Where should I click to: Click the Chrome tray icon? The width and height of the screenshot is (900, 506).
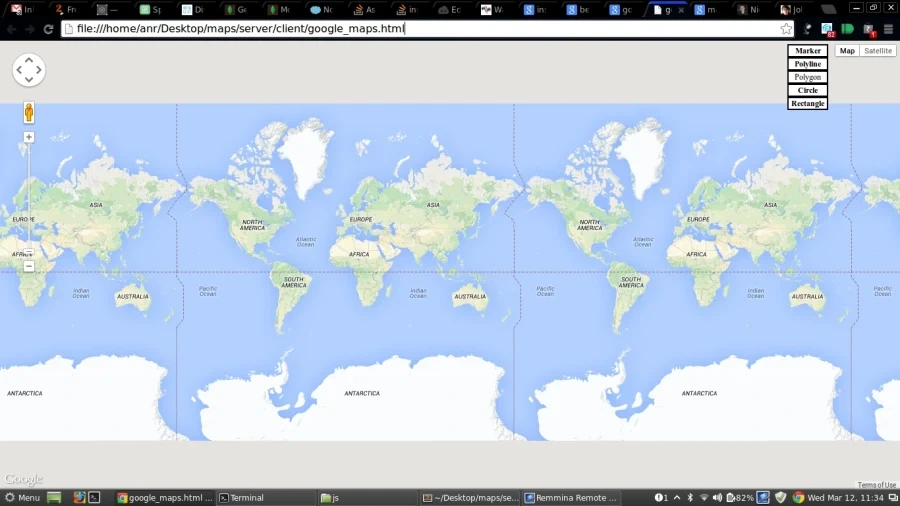(798, 497)
